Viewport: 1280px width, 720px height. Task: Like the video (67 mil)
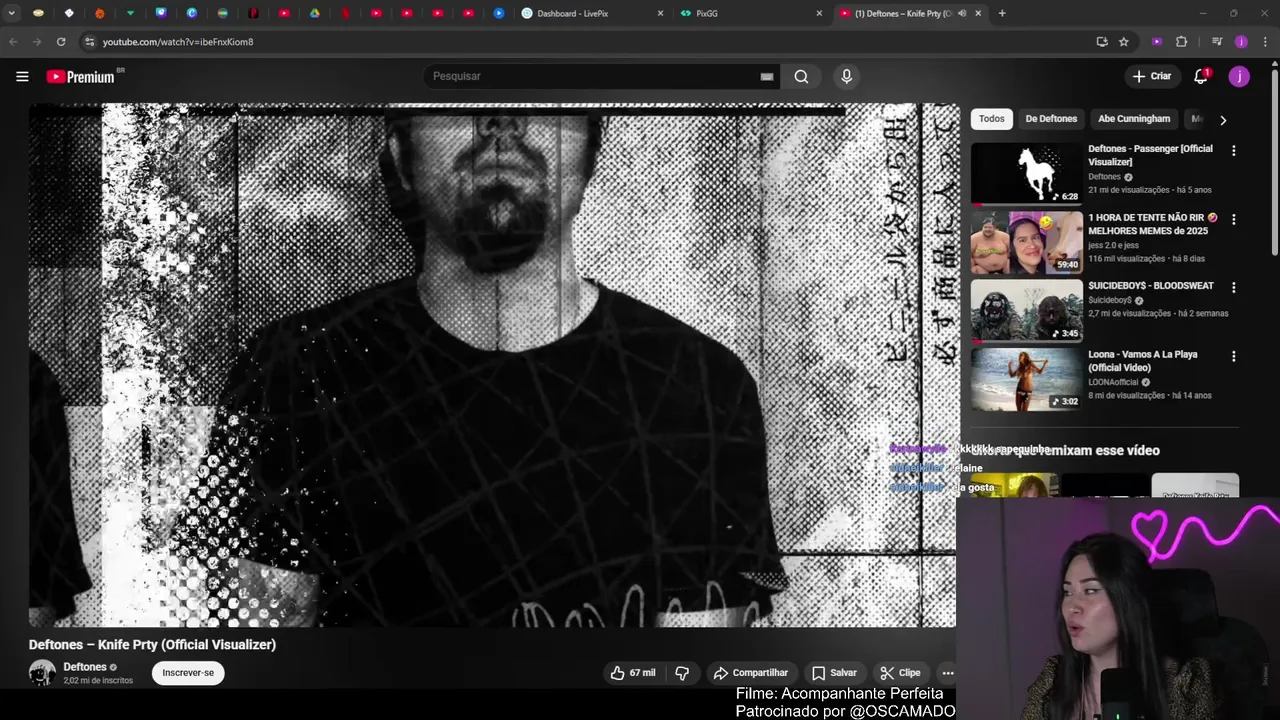click(632, 673)
